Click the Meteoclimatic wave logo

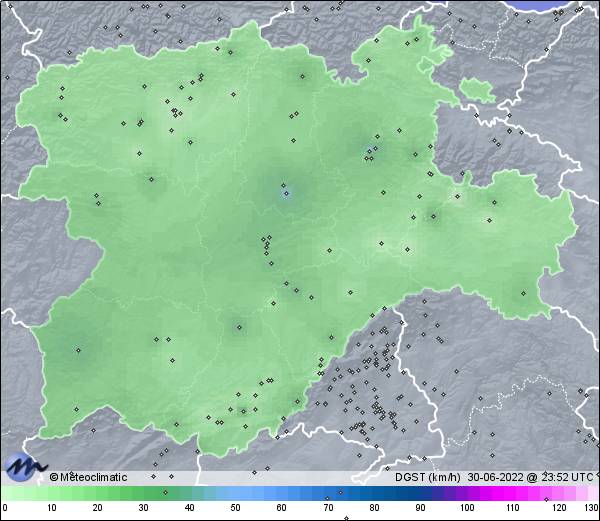pos(25,467)
